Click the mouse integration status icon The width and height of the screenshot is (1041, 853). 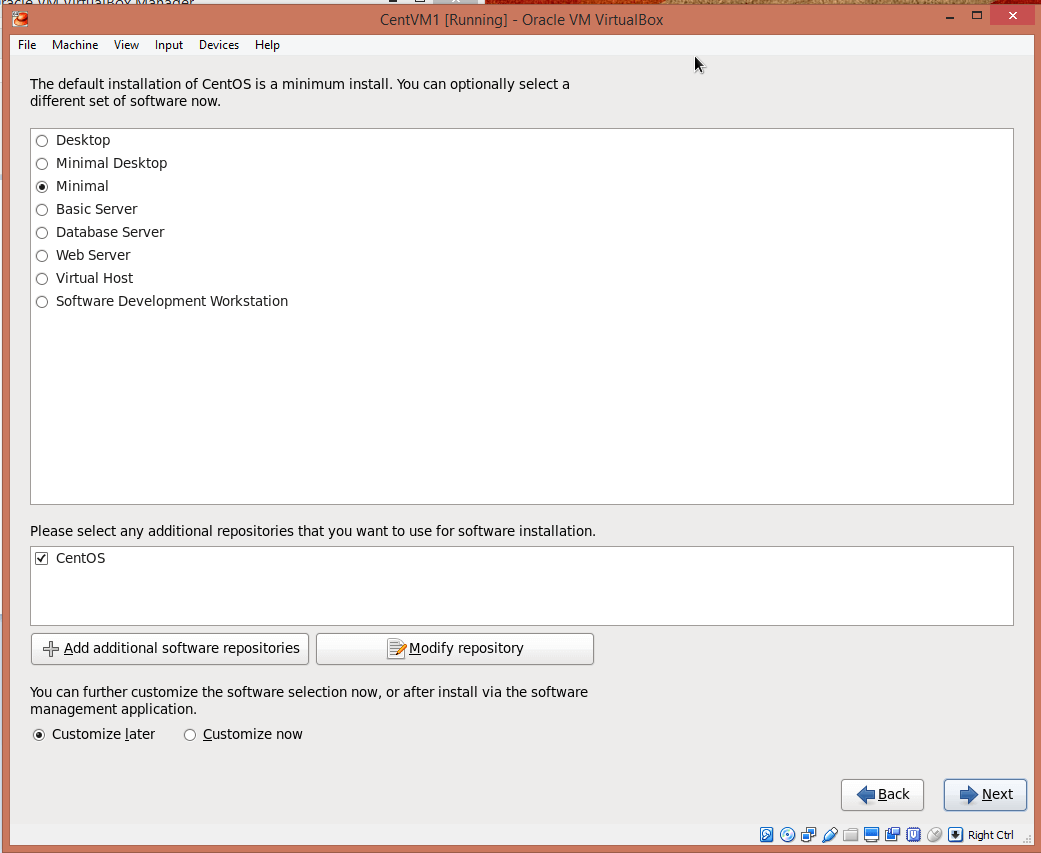[x=935, y=835]
